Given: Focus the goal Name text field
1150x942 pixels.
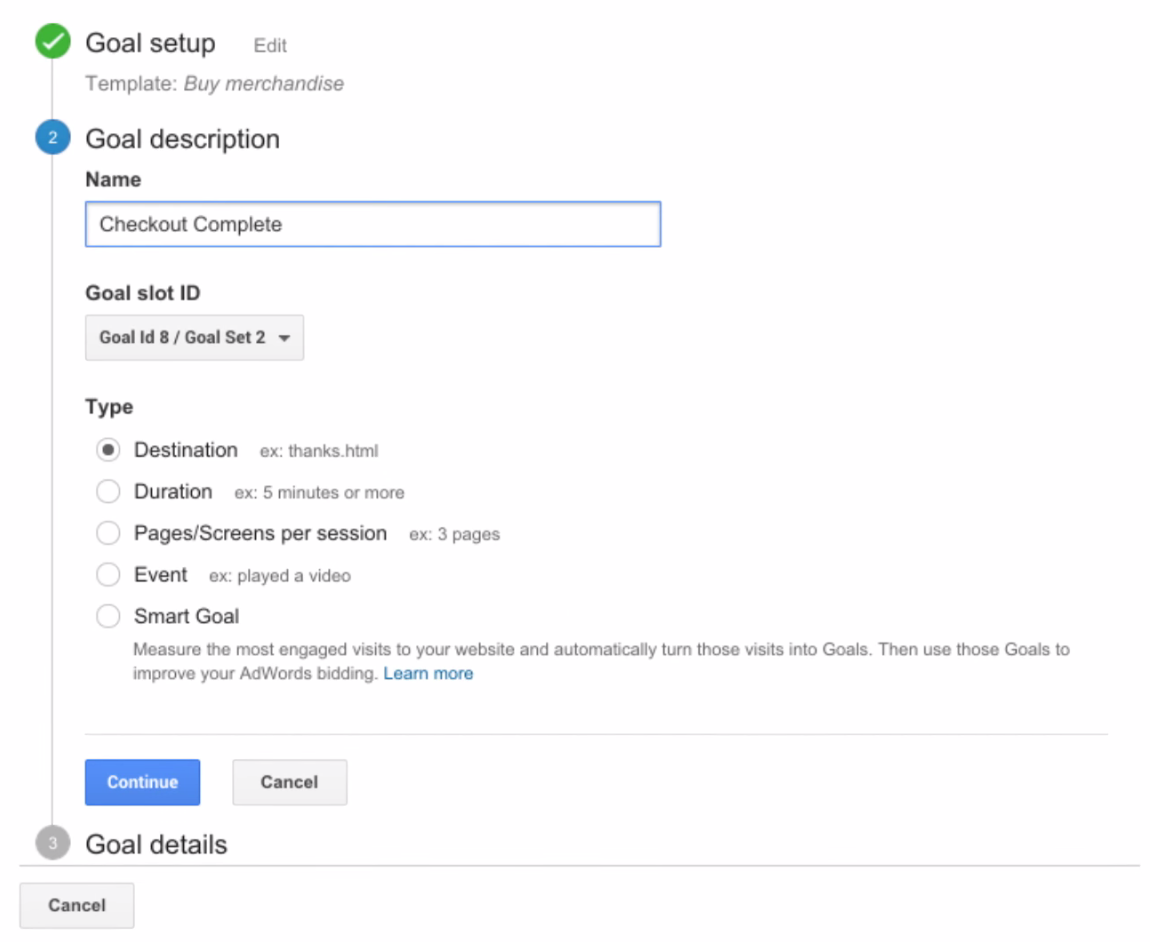Looking at the screenshot, I should click(x=372, y=224).
